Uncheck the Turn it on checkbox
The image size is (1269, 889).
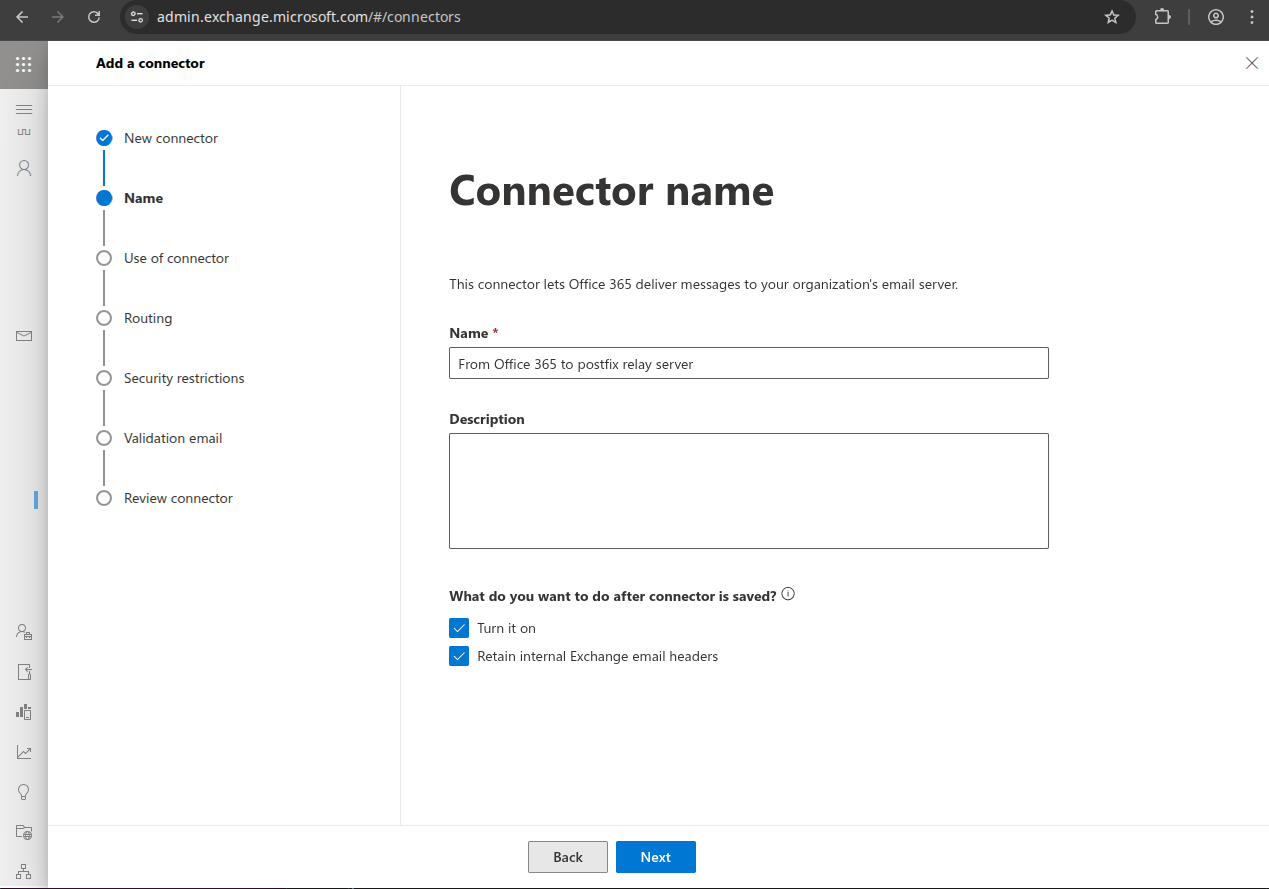(459, 628)
